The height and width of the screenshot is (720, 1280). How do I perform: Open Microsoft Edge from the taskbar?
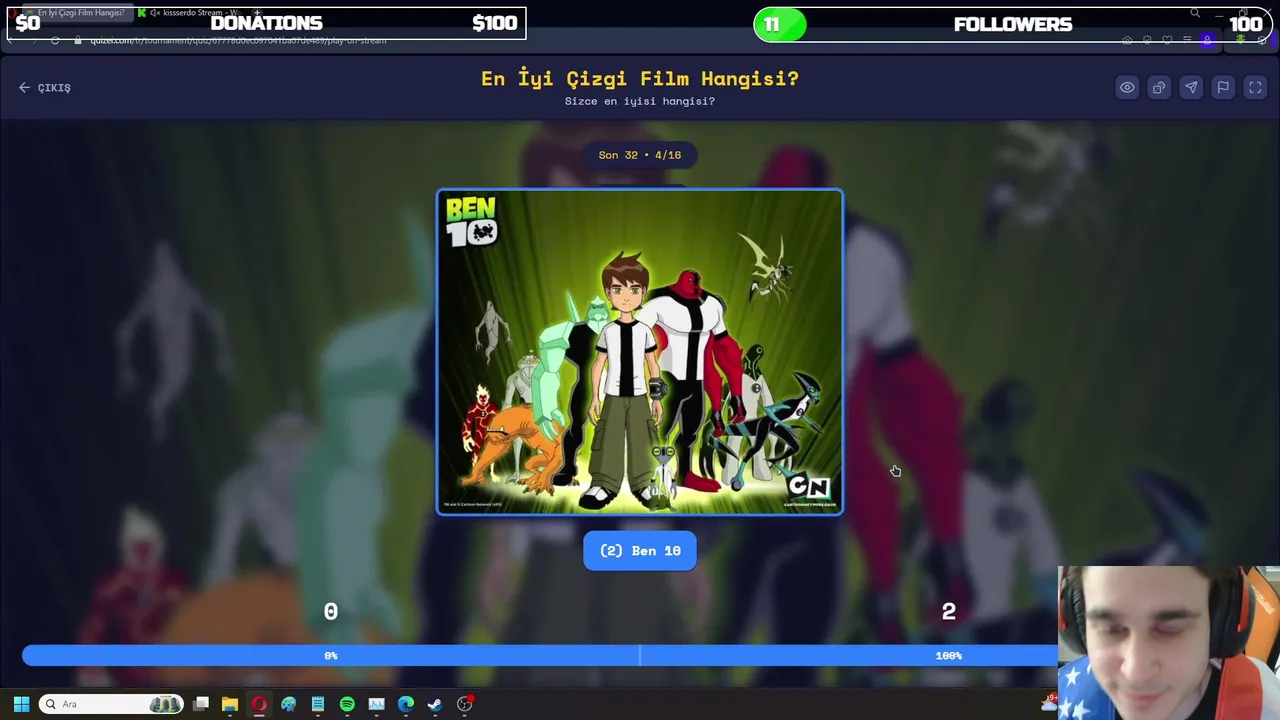pyautogui.click(x=406, y=704)
